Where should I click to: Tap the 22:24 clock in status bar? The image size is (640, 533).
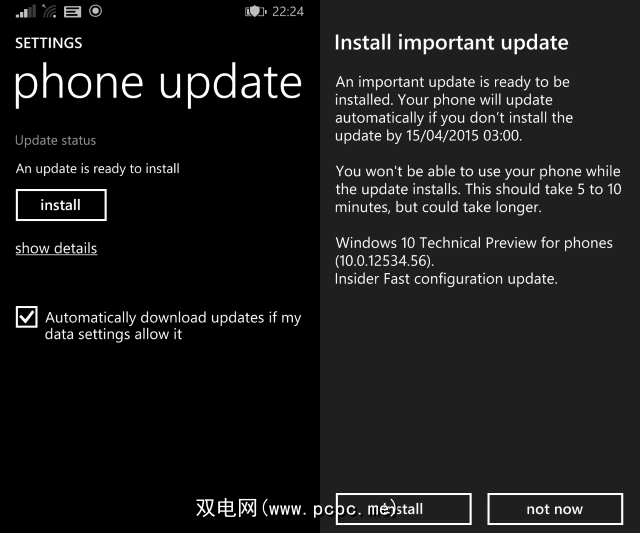click(x=288, y=11)
